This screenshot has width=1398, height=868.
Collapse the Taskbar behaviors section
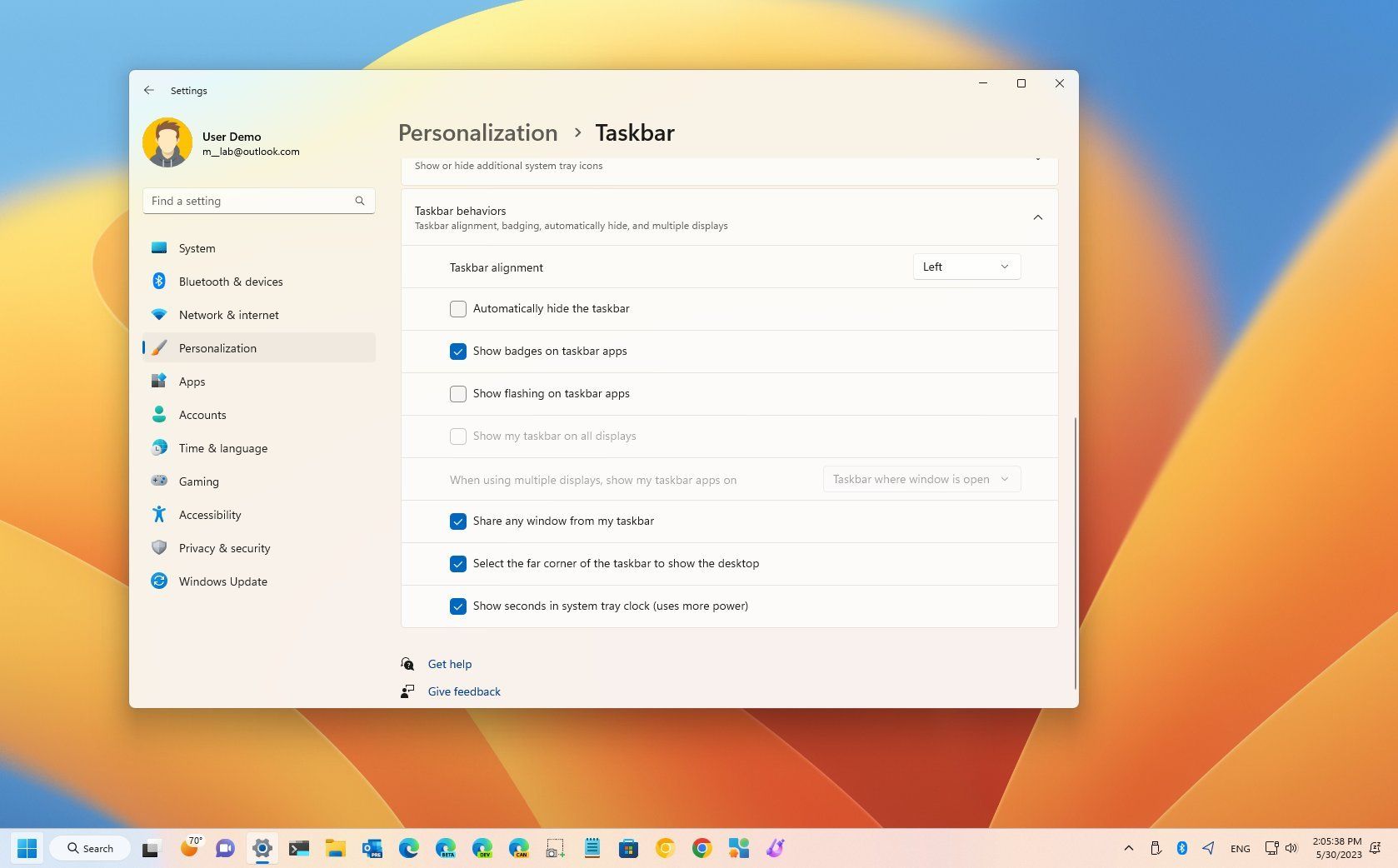1038,217
